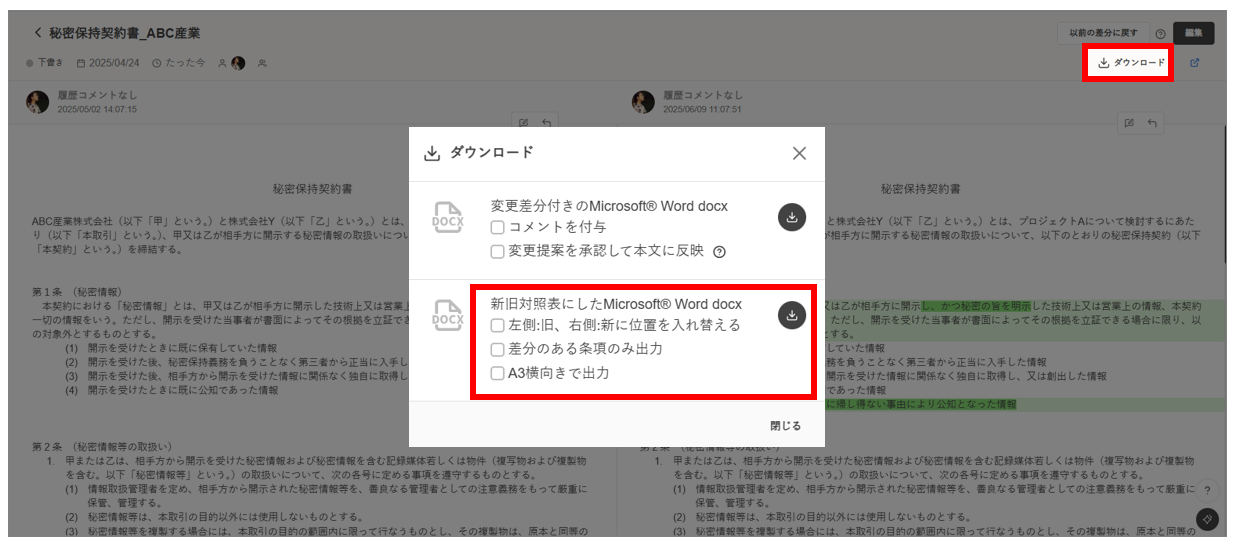Click the user avatar in the document header
This screenshot has width=1237, height=545.
238,63
